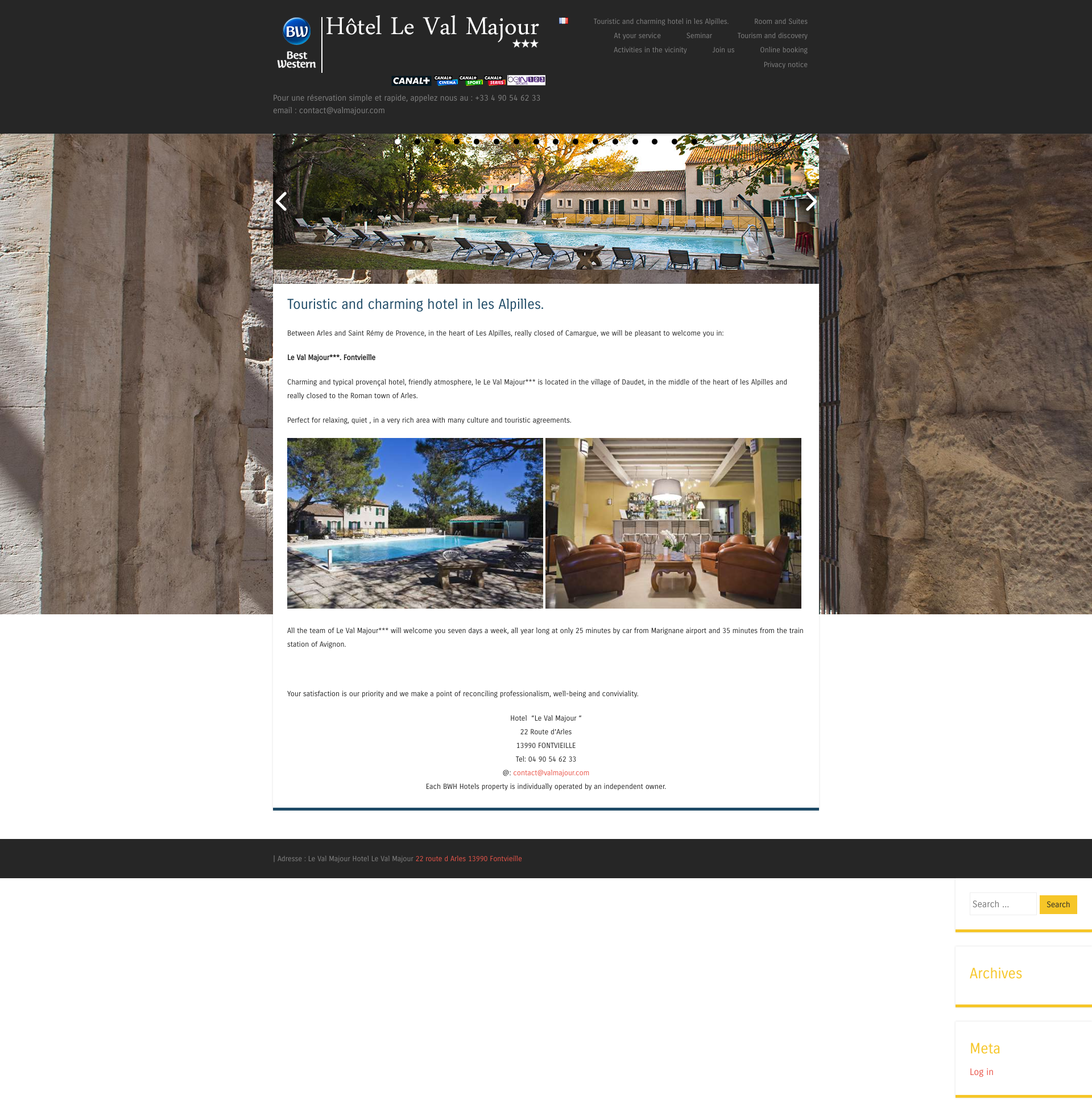Click the beIN Sports 1 2 3 logo

tap(526, 80)
